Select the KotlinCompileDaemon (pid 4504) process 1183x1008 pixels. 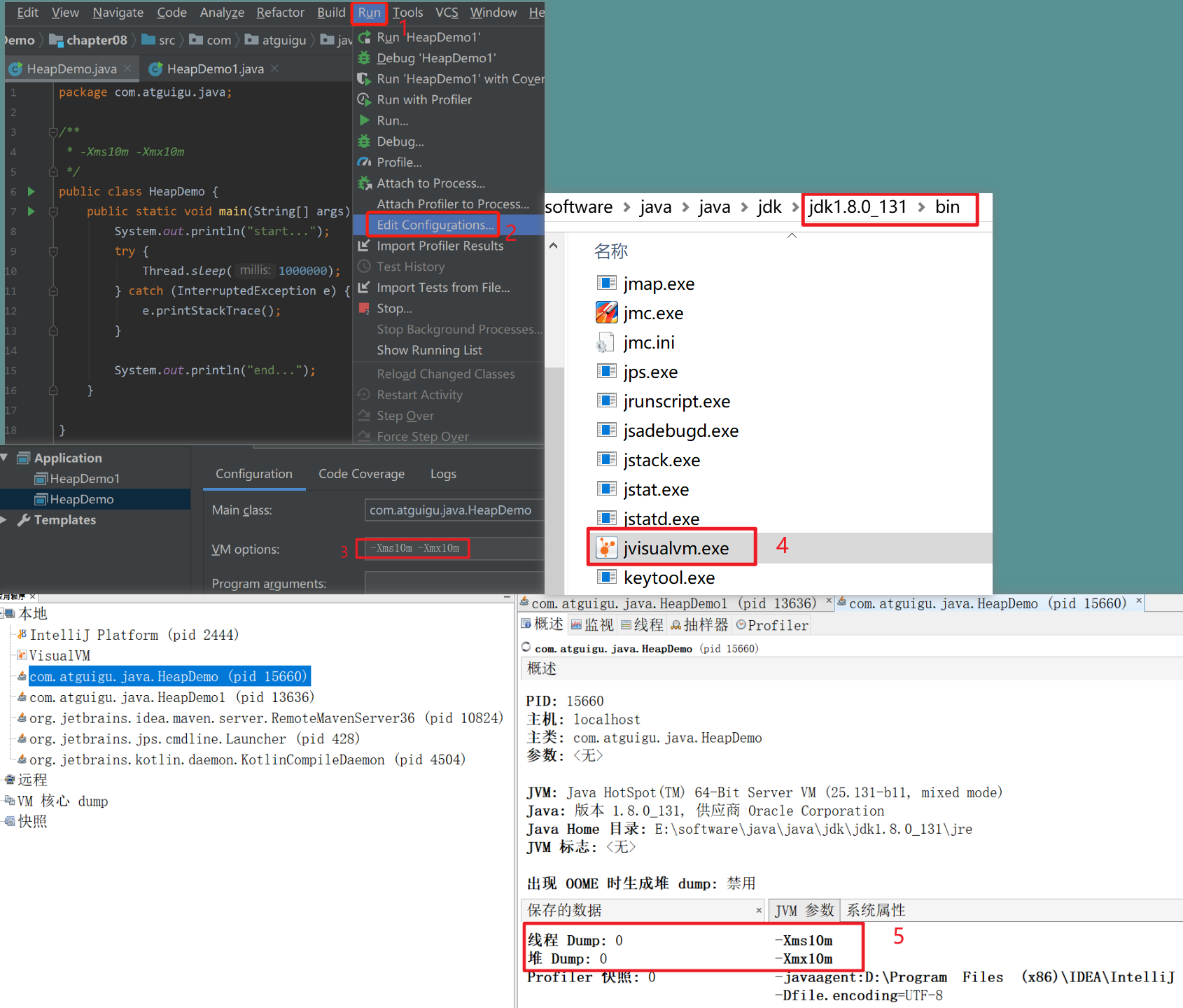[247, 759]
